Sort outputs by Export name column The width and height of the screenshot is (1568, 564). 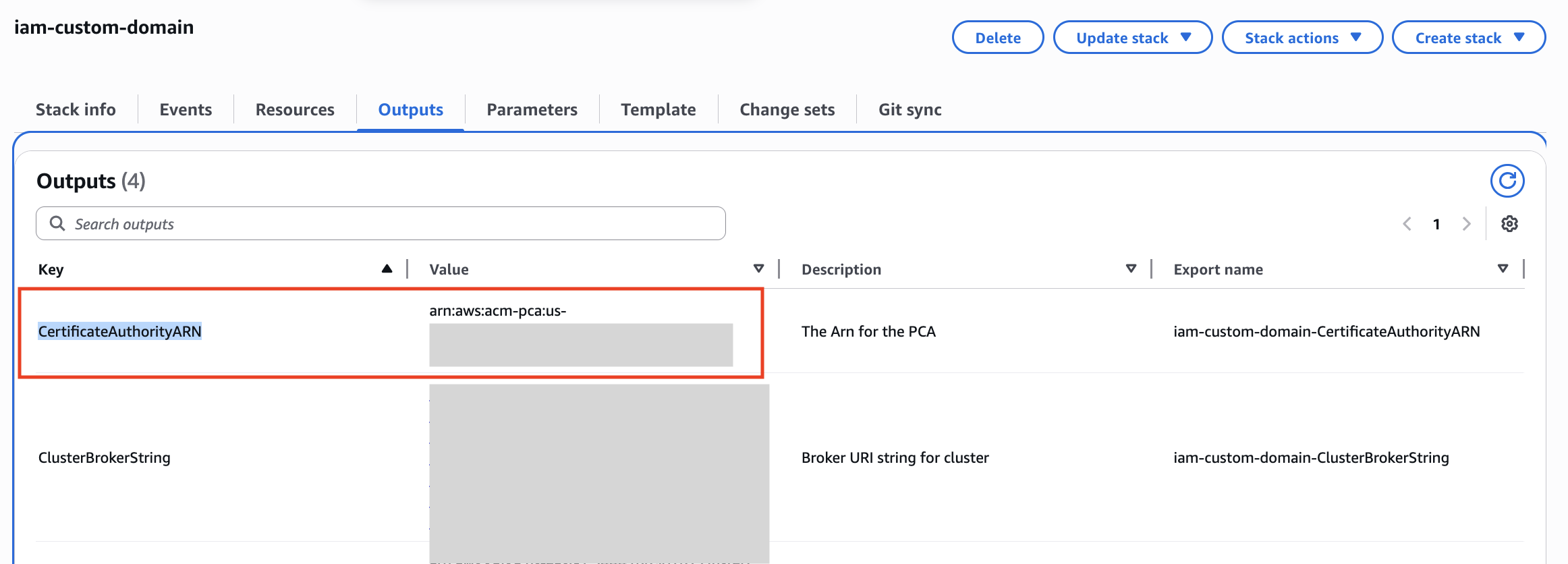click(1503, 269)
